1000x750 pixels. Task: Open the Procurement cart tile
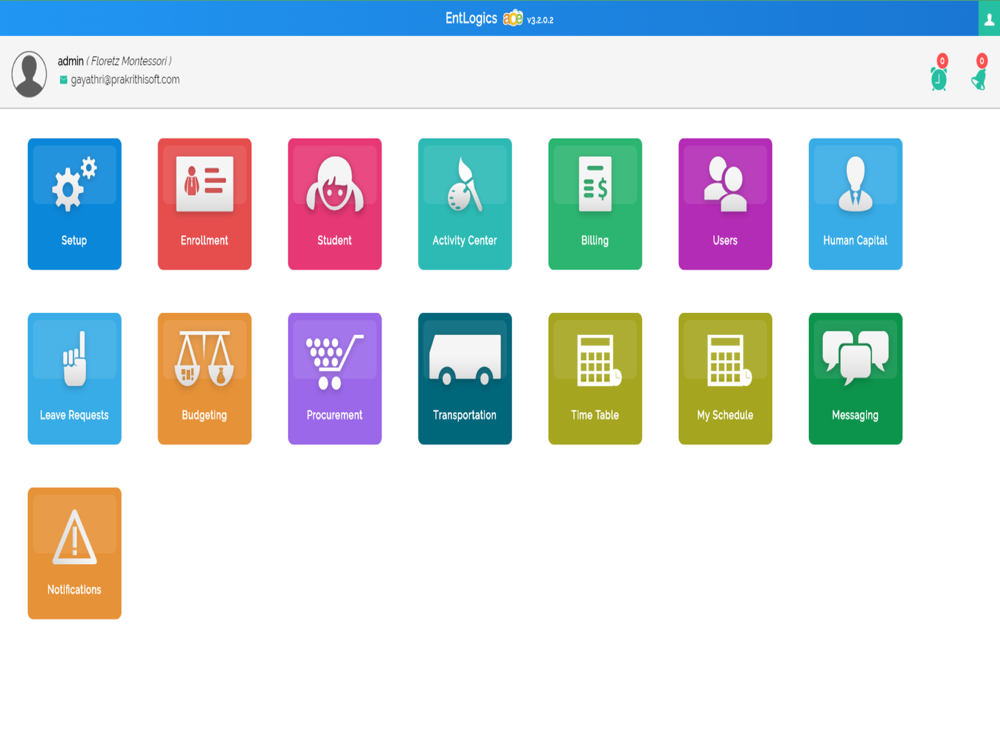point(335,379)
